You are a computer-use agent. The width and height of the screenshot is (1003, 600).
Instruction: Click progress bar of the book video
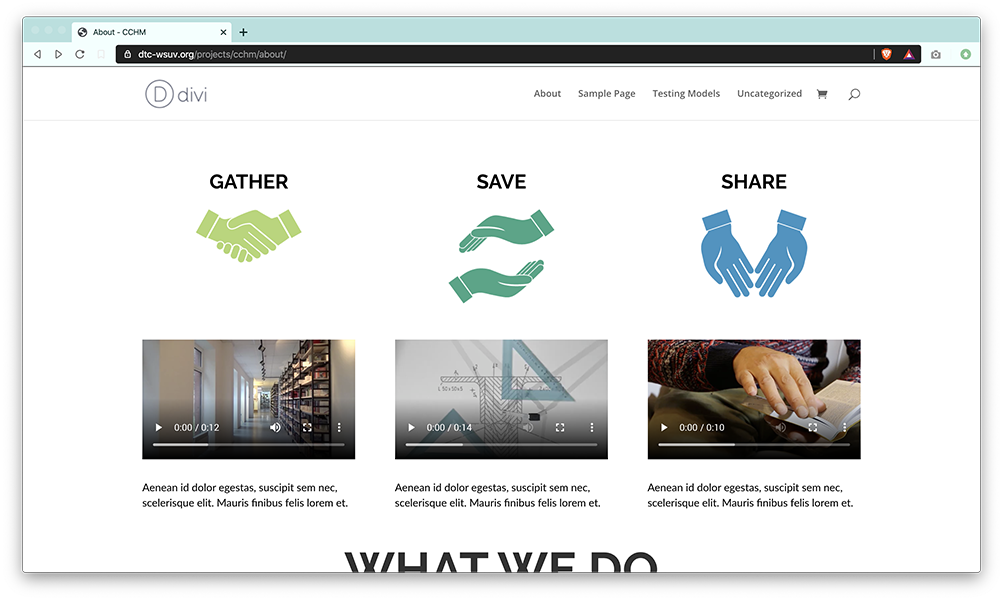coord(754,444)
